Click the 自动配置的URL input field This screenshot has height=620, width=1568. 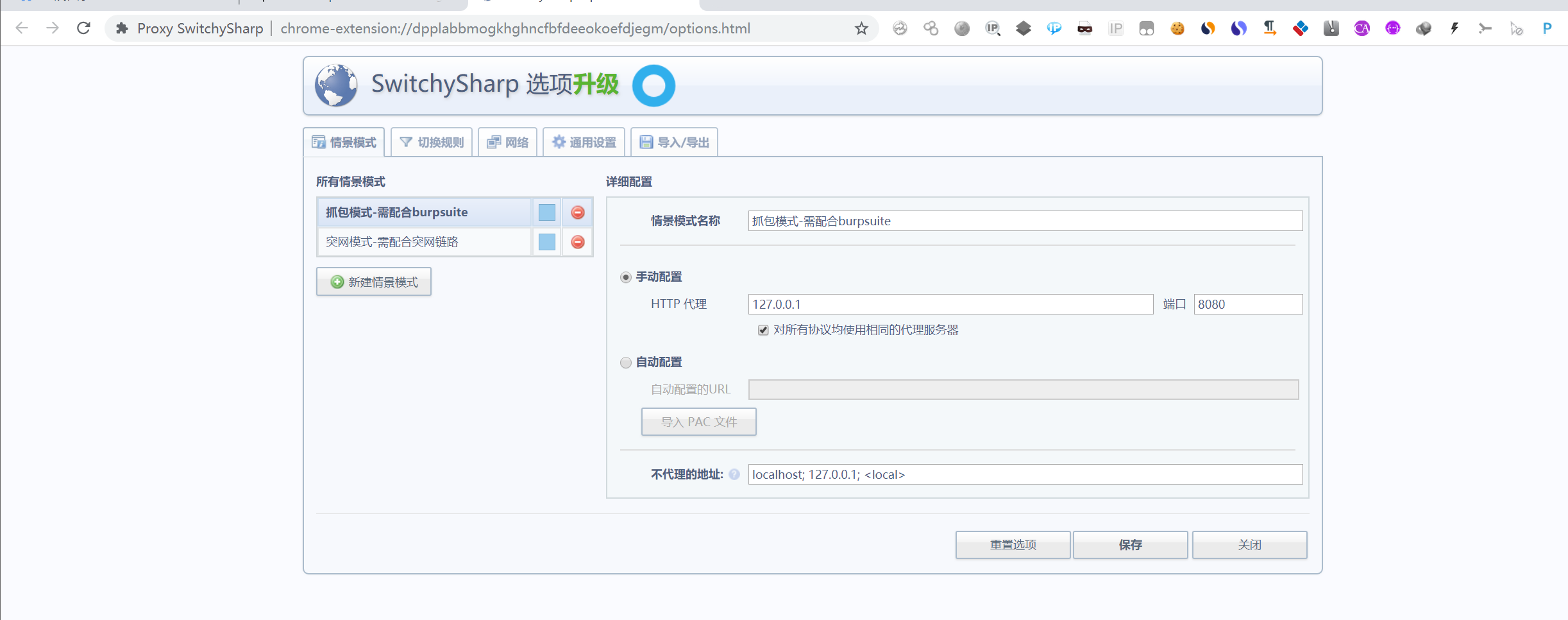coord(1024,390)
